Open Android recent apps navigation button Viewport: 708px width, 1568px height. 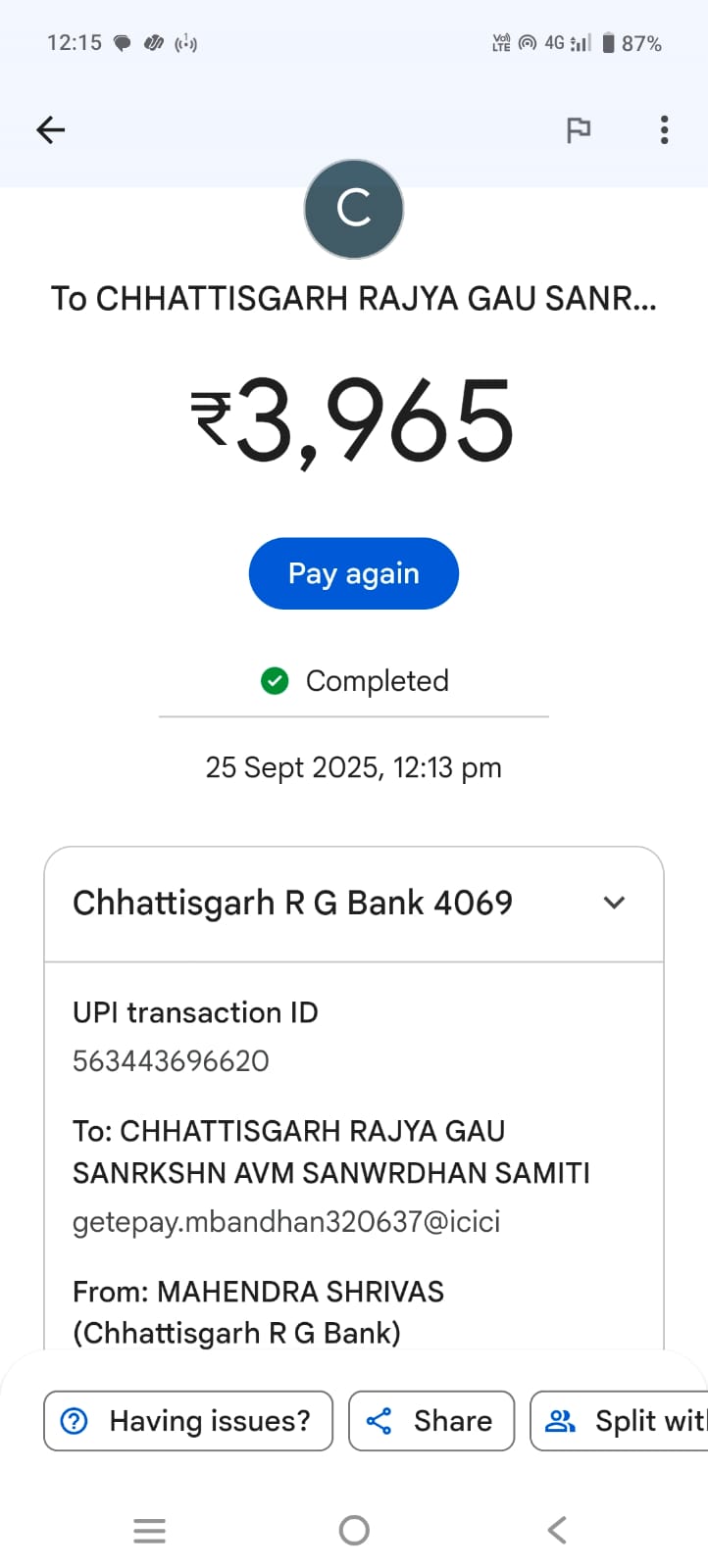click(x=149, y=1530)
